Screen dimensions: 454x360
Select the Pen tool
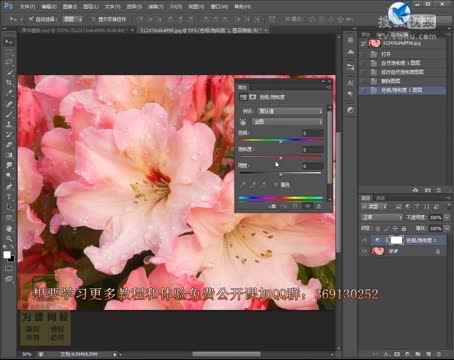point(9,187)
